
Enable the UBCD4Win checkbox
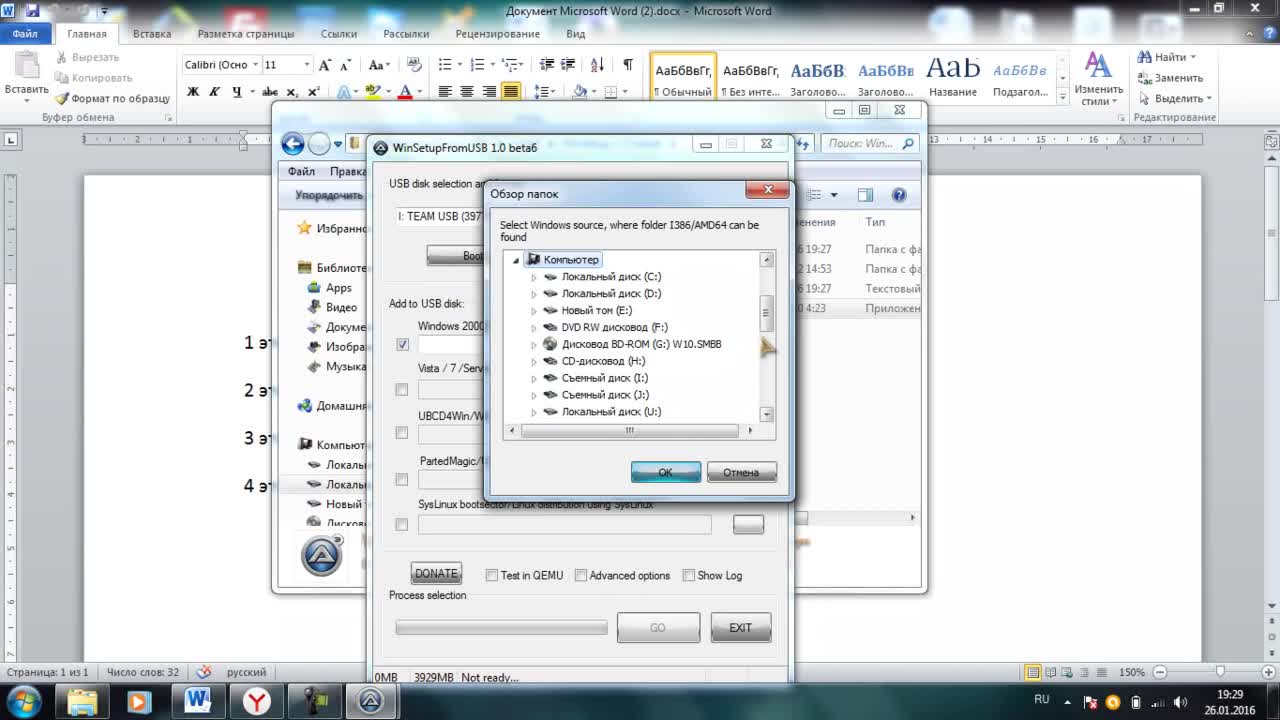coord(402,433)
